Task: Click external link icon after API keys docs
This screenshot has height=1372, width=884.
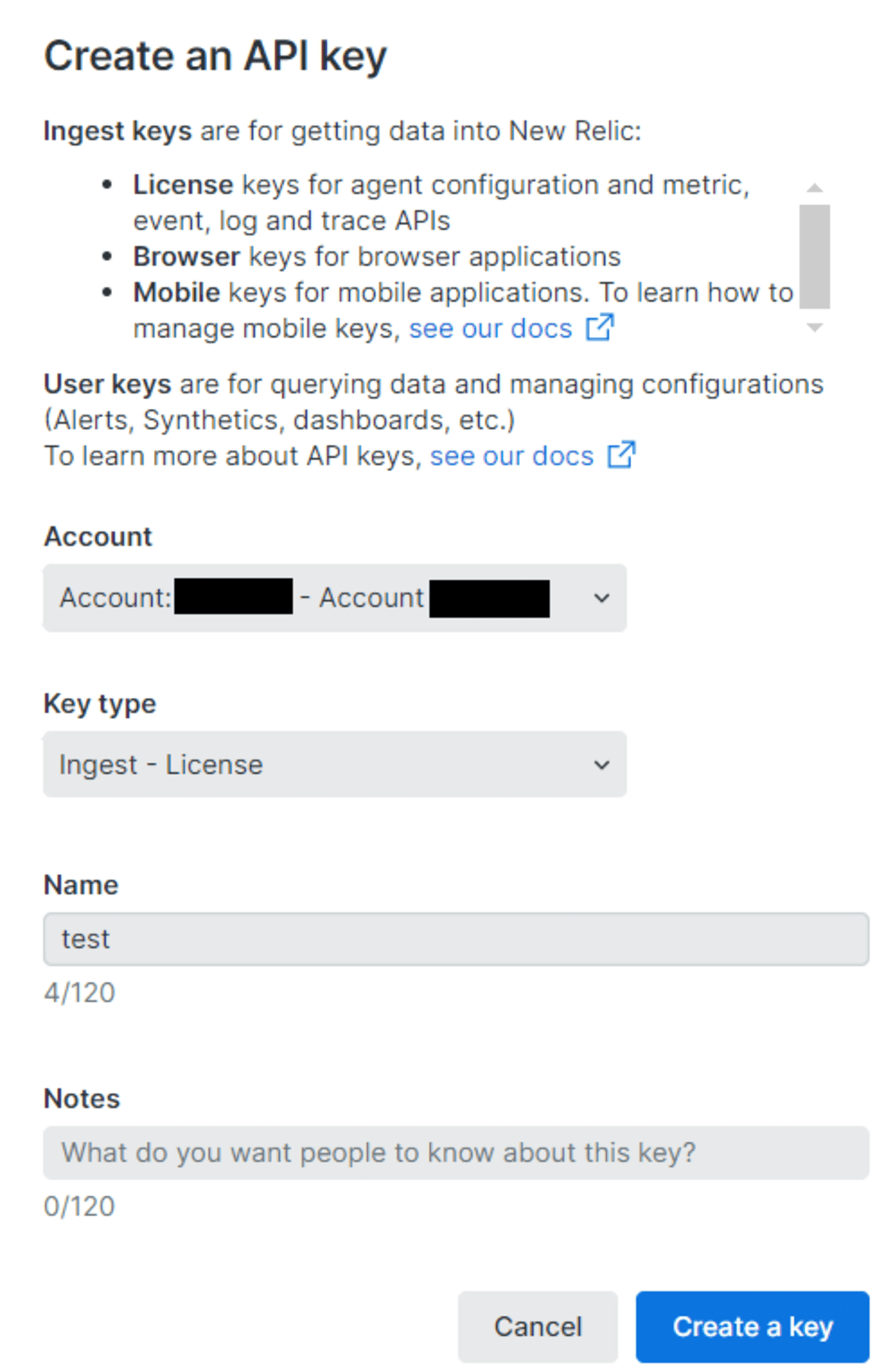Action: (x=622, y=455)
